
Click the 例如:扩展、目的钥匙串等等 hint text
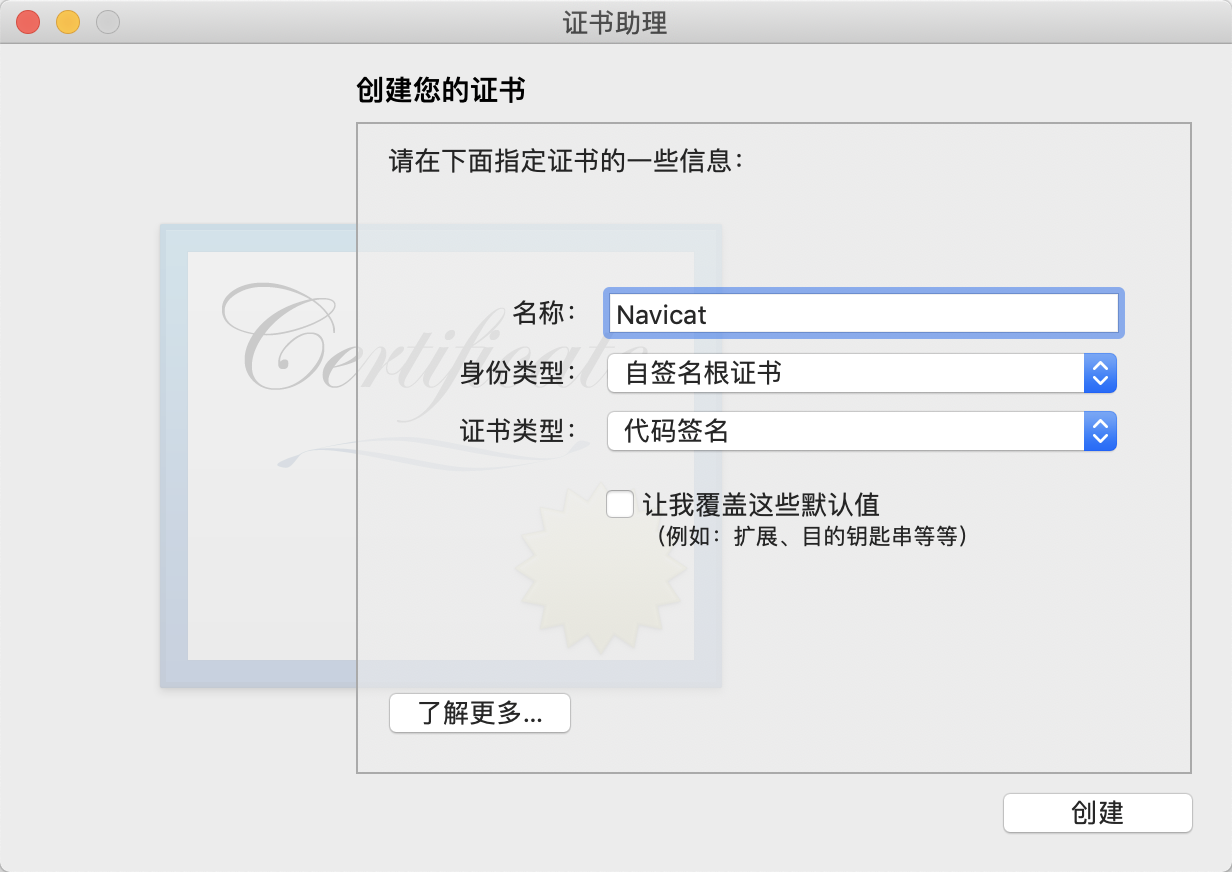pyautogui.click(x=811, y=536)
